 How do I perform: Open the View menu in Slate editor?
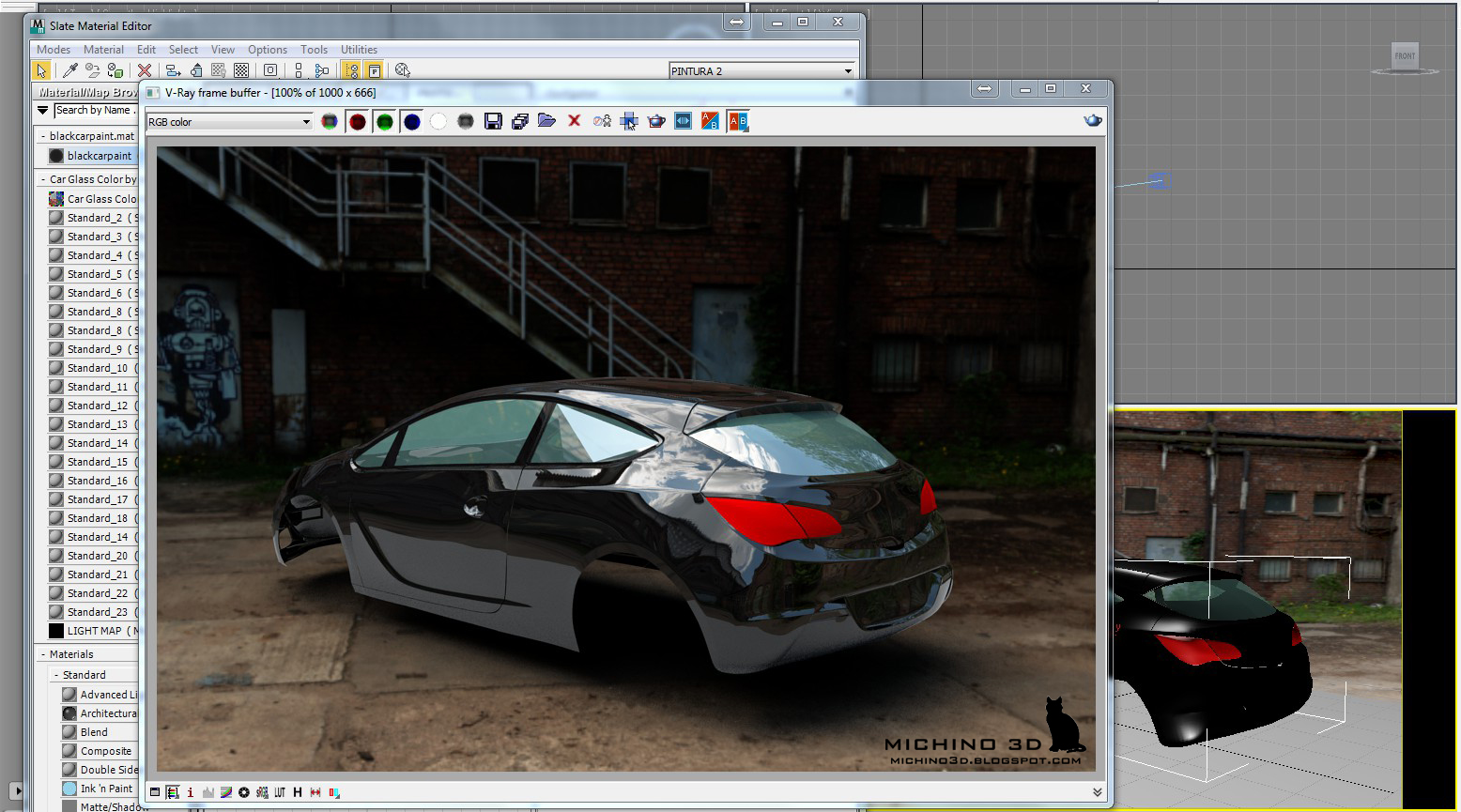(223, 50)
